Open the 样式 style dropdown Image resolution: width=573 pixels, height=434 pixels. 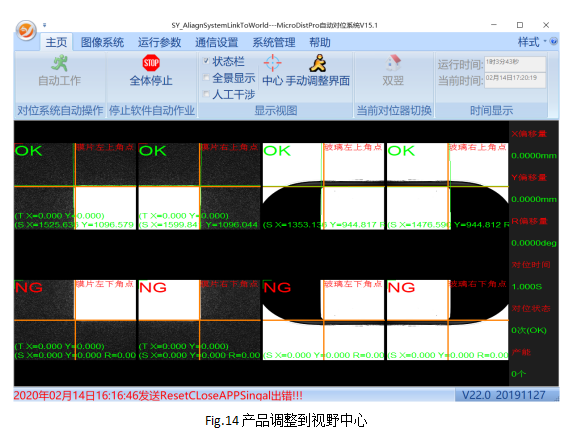pyautogui.click(x=532, y=42)
